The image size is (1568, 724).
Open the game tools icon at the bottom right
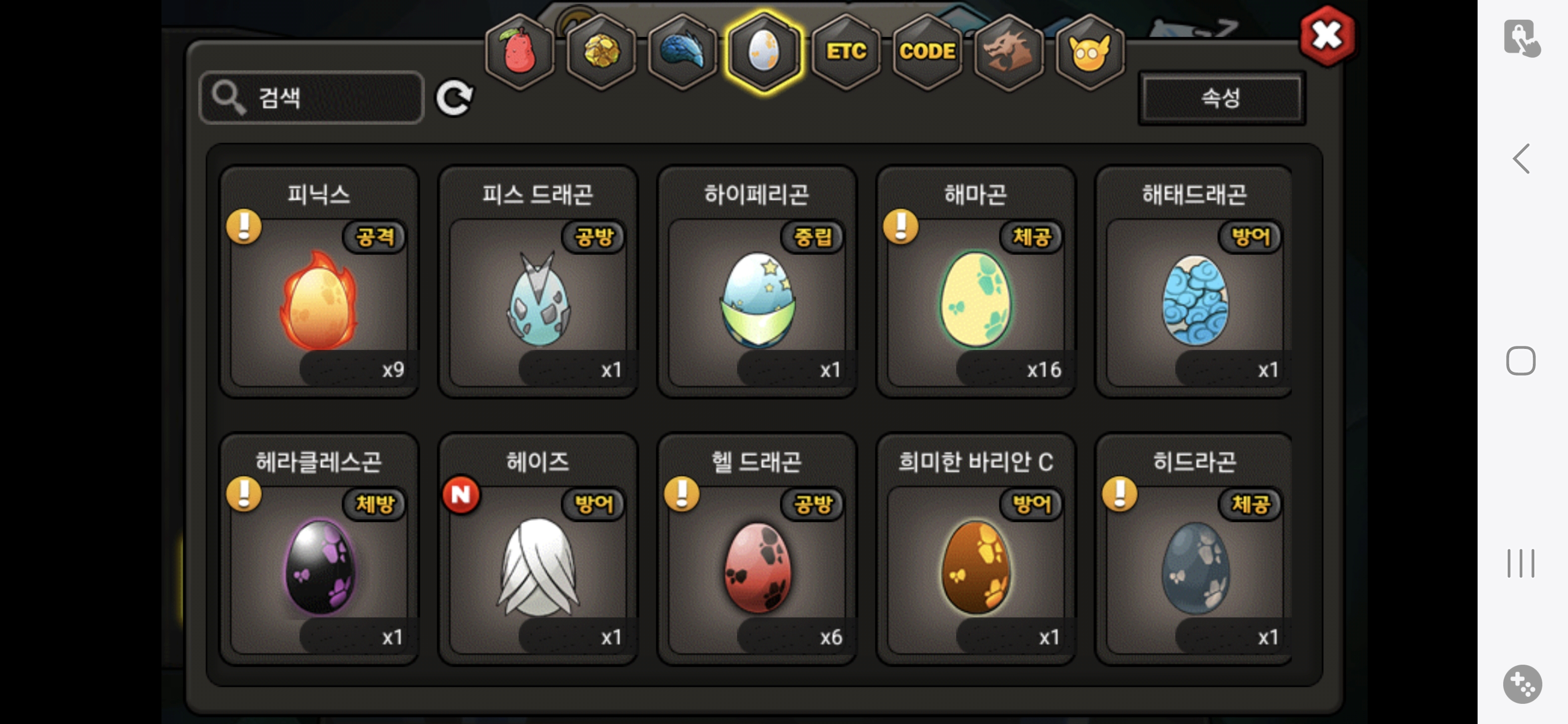point(1522,684)
